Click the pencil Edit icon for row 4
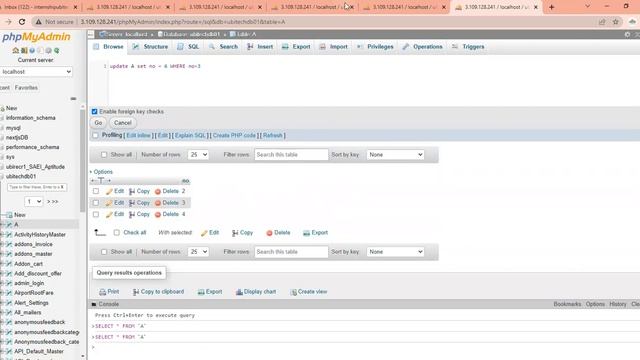The image size is (640, 360). [109, 214]
